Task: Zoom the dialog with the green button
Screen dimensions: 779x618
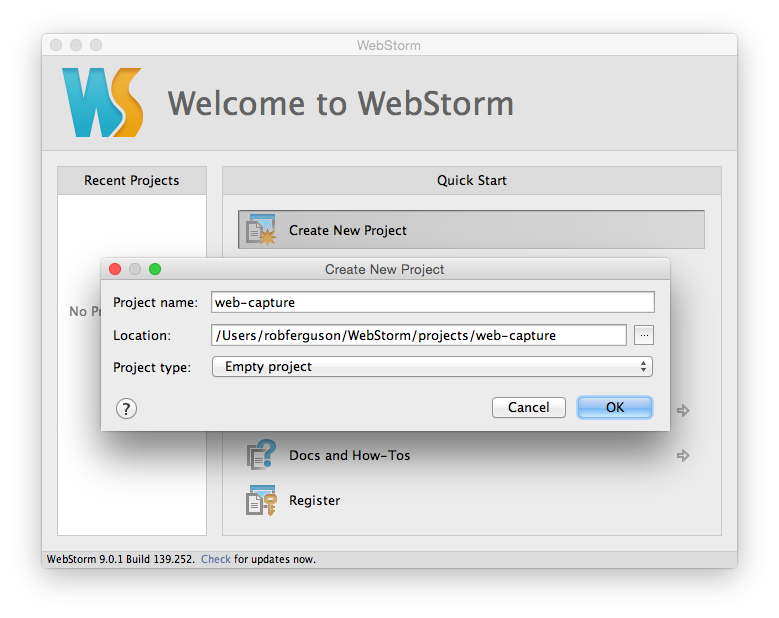Action: pos(155,269)
